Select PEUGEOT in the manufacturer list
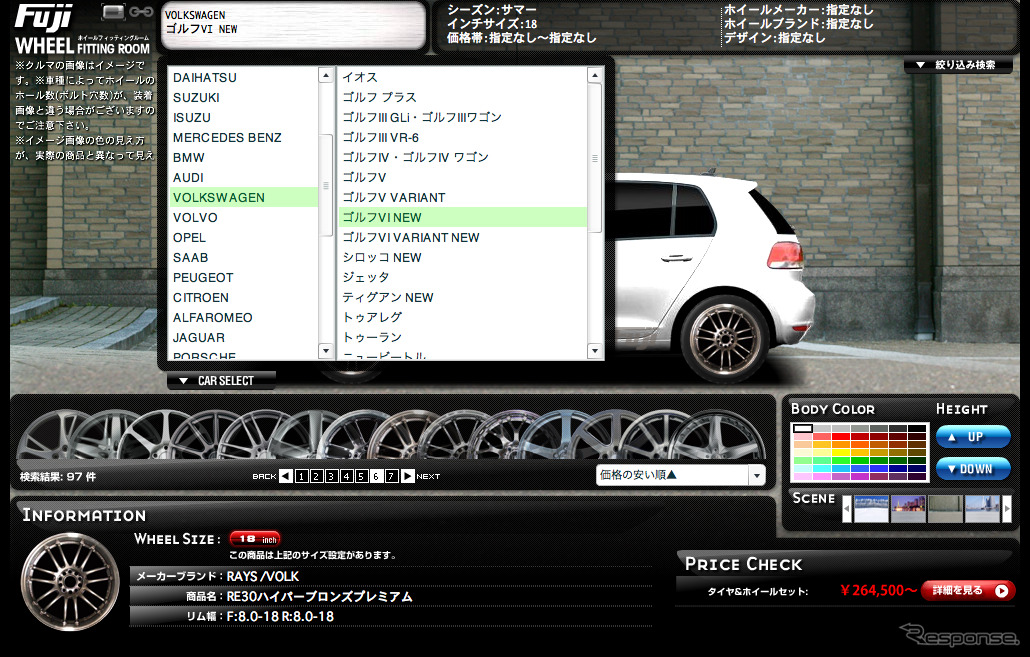Screen dimensions: 1030x657 203,277
